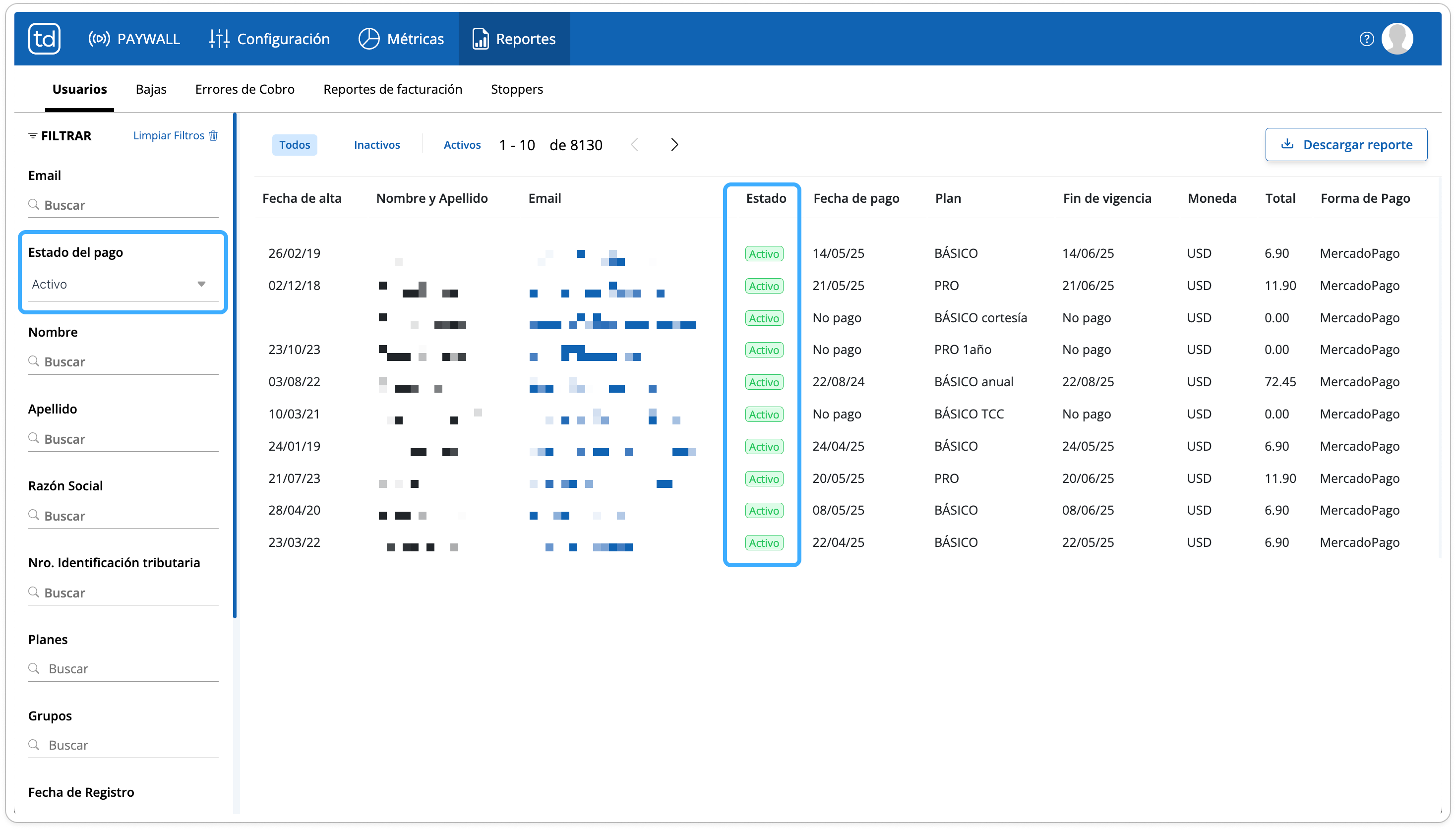Click the help question mark icon
The image size is (1456, 830).
1367,39
